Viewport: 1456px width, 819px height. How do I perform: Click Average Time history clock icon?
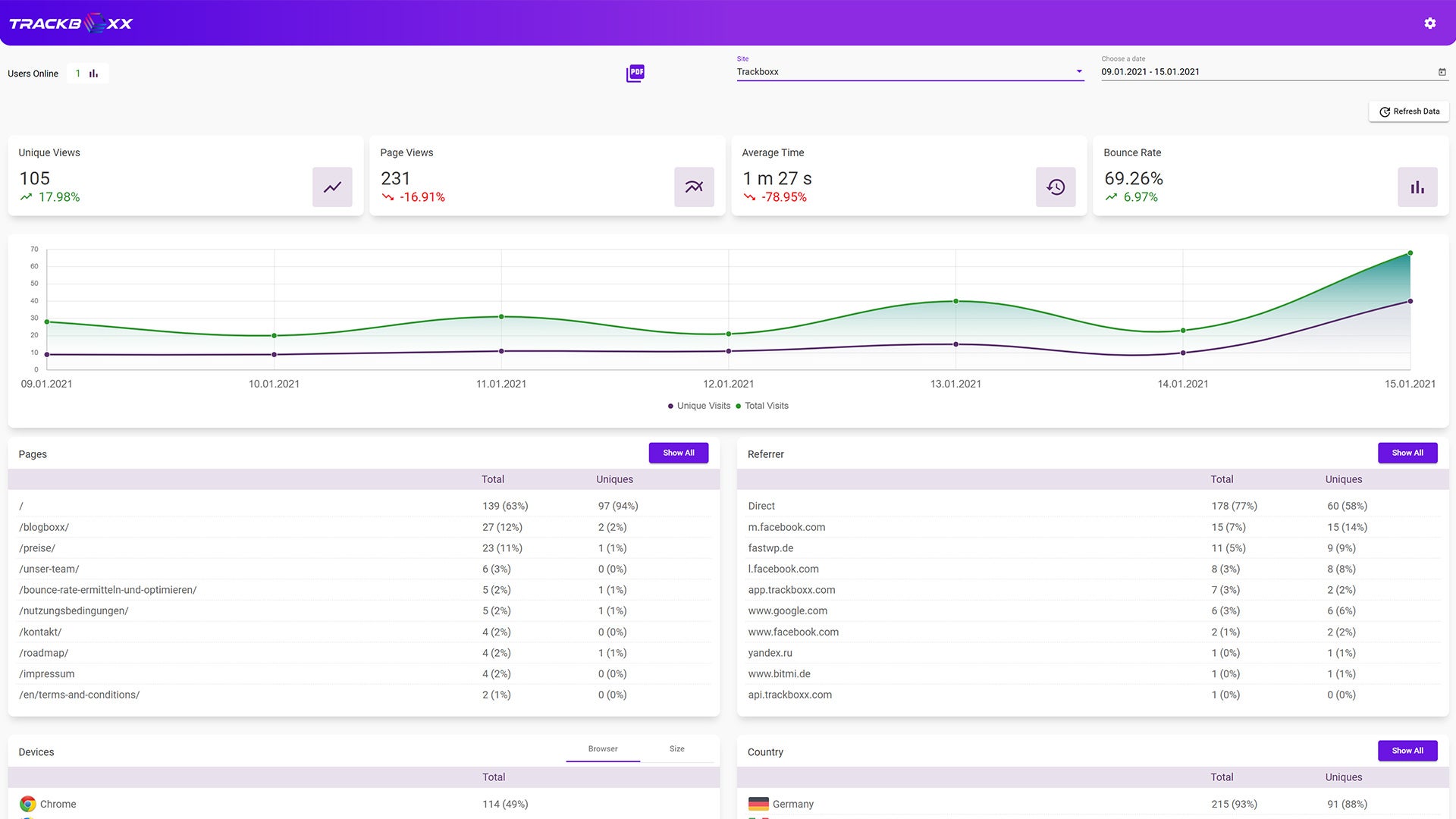click(1056, 187)
